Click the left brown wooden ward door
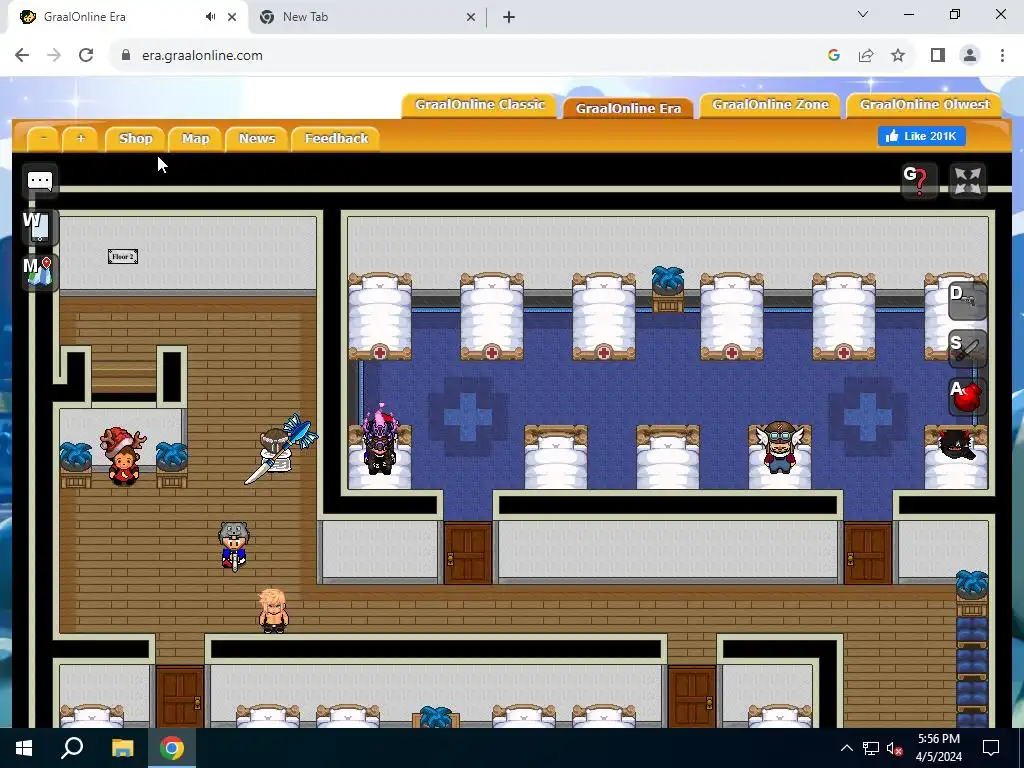 (x=468, y=552)
